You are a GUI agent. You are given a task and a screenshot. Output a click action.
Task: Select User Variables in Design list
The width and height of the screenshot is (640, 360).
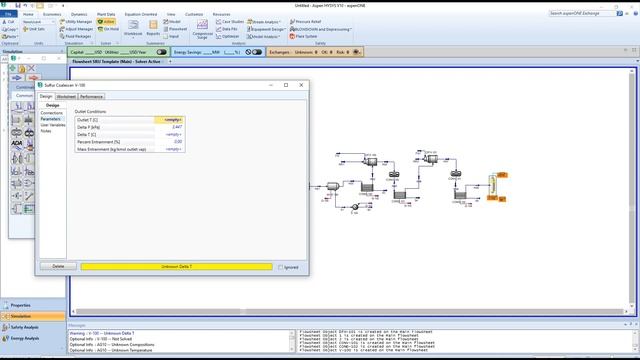53,125
